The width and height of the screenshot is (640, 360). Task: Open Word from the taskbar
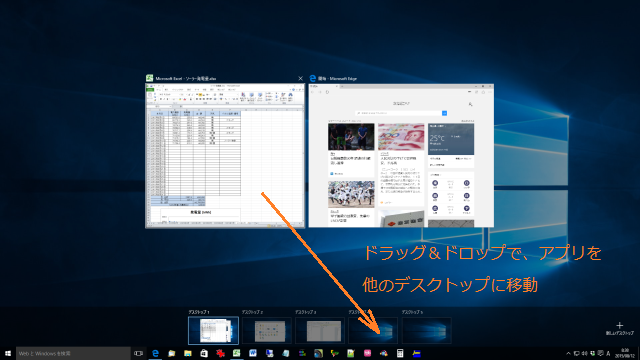[x=253, y=353]
